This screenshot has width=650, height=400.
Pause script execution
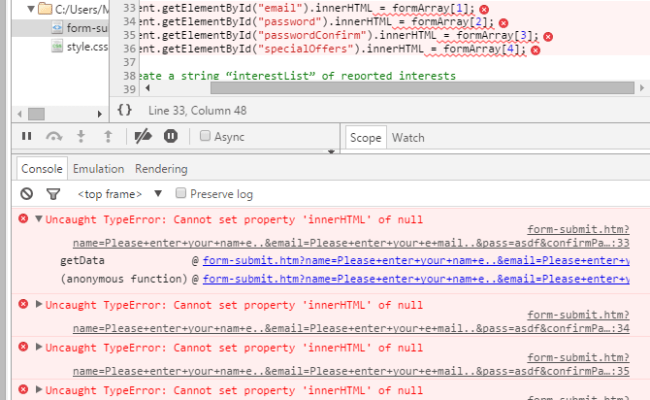click(27, 136)
